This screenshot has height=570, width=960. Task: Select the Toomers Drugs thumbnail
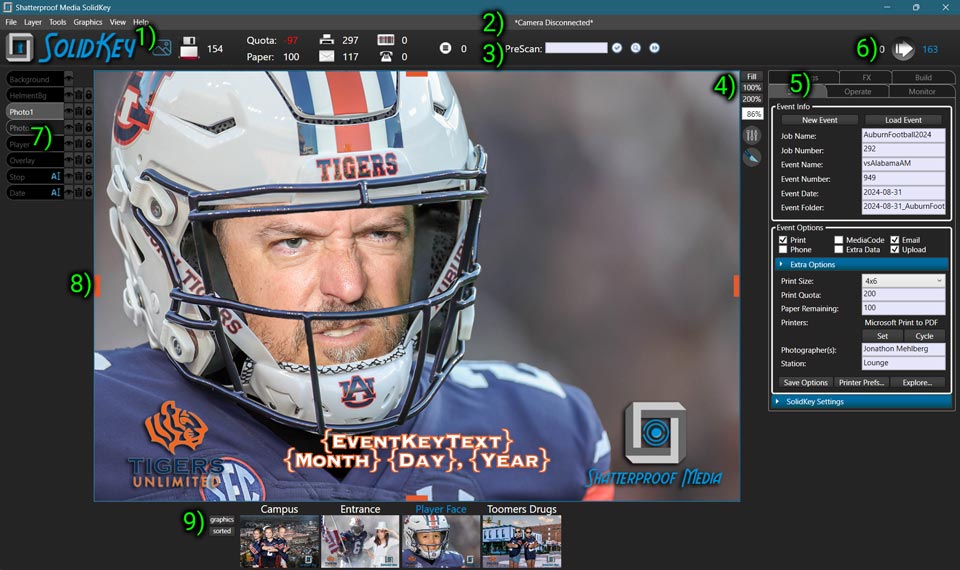(521, 541)
